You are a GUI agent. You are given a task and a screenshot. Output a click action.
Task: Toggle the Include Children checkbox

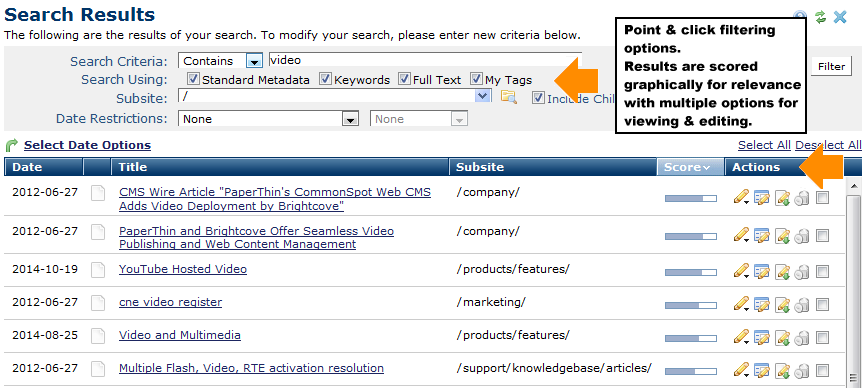tap(539, 98)
